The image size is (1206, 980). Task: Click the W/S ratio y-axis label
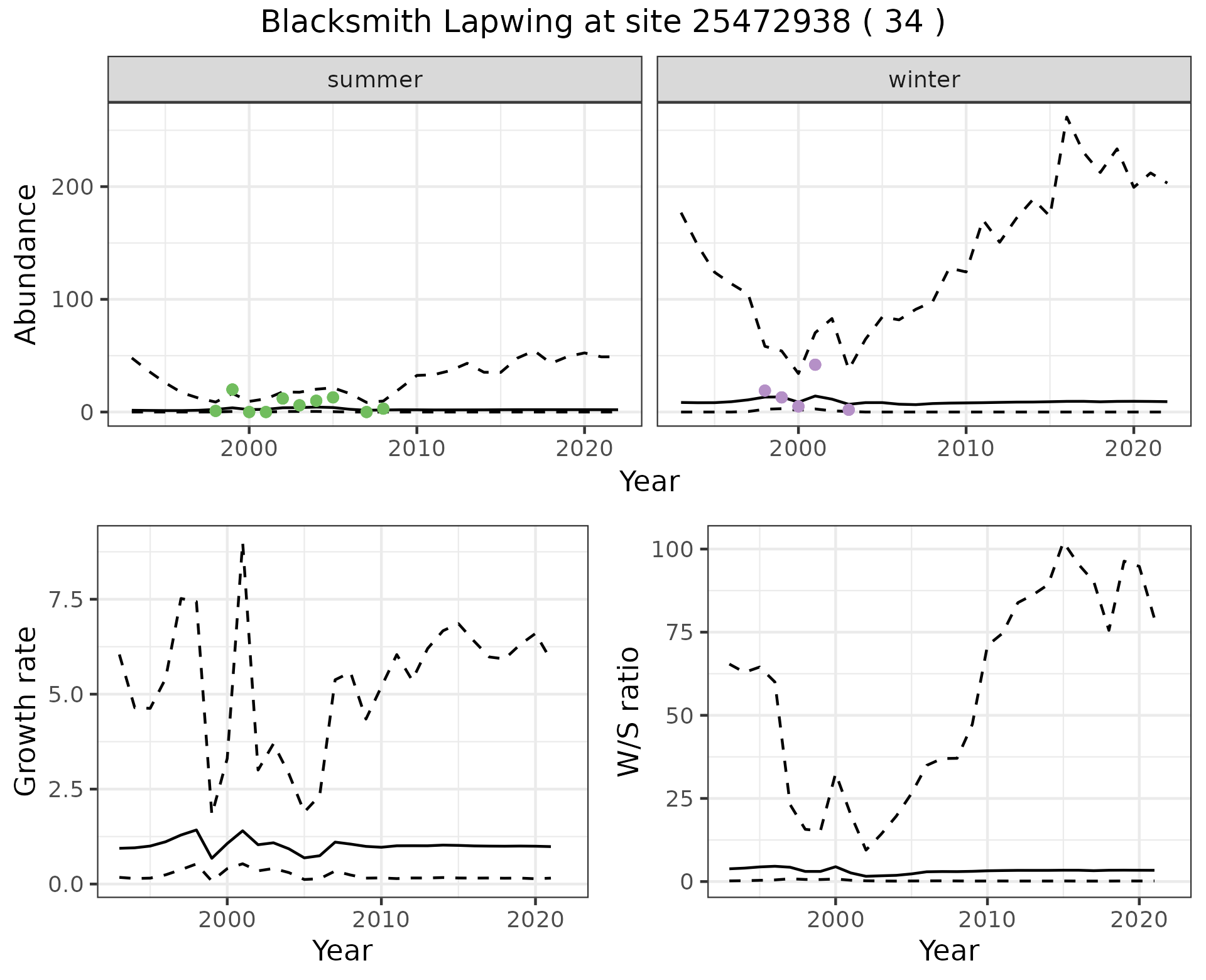(x=628, y=711)
